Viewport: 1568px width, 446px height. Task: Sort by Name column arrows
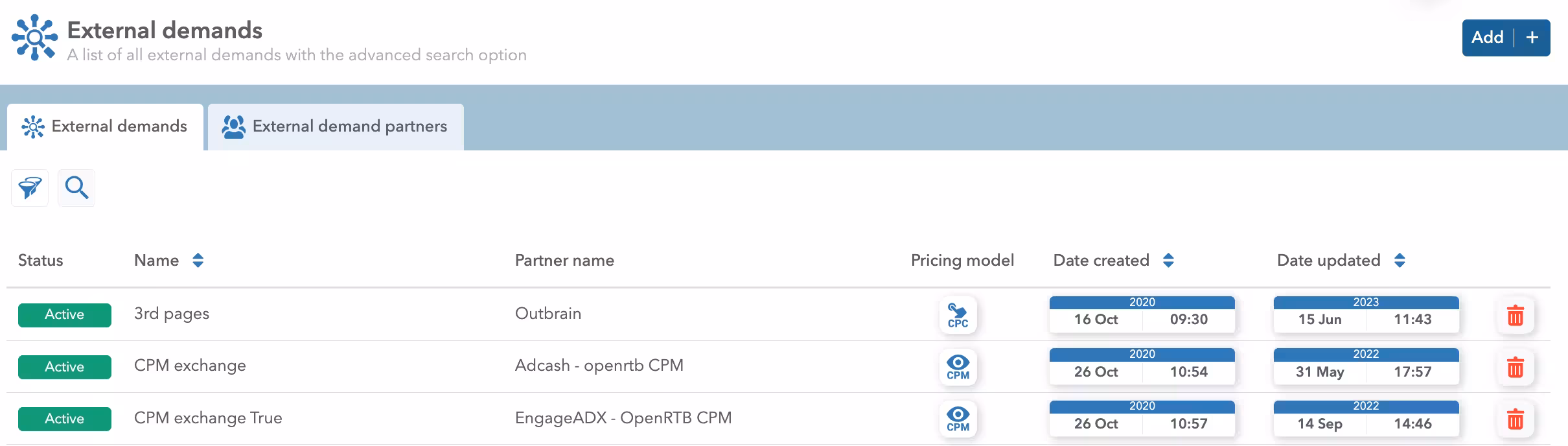click(198, 261)
